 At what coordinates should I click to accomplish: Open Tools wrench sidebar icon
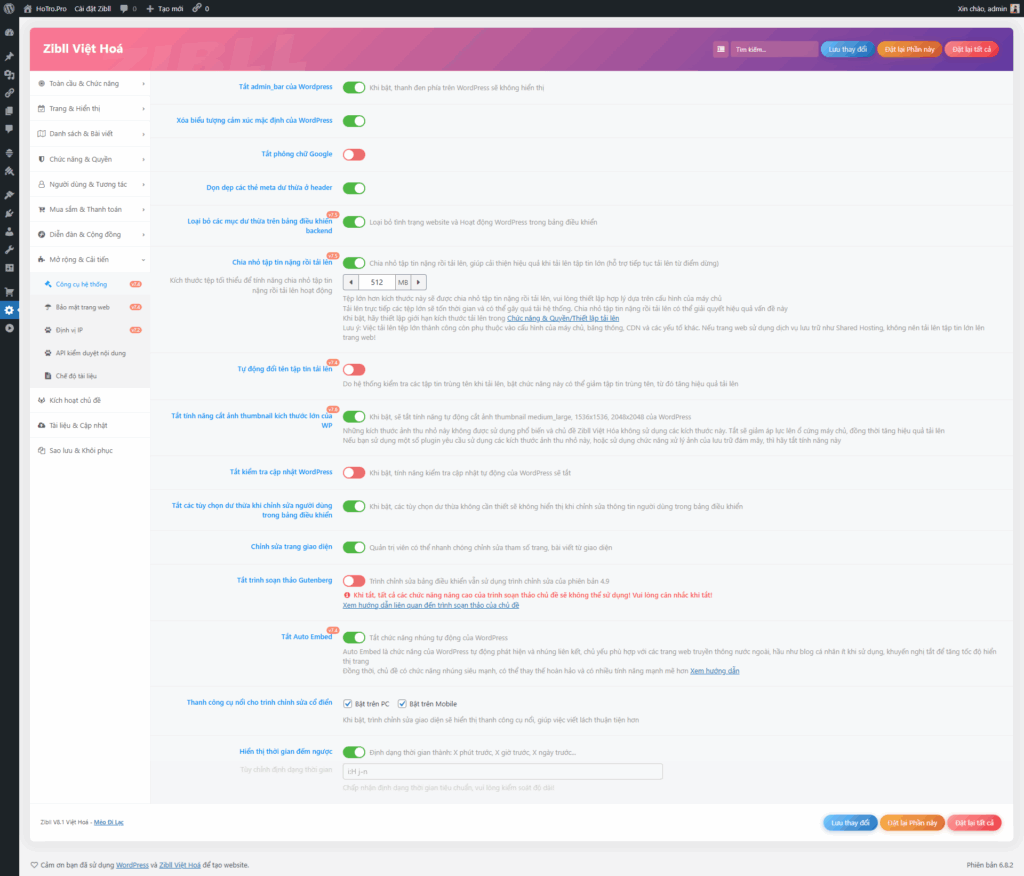[x=9, y=250]
